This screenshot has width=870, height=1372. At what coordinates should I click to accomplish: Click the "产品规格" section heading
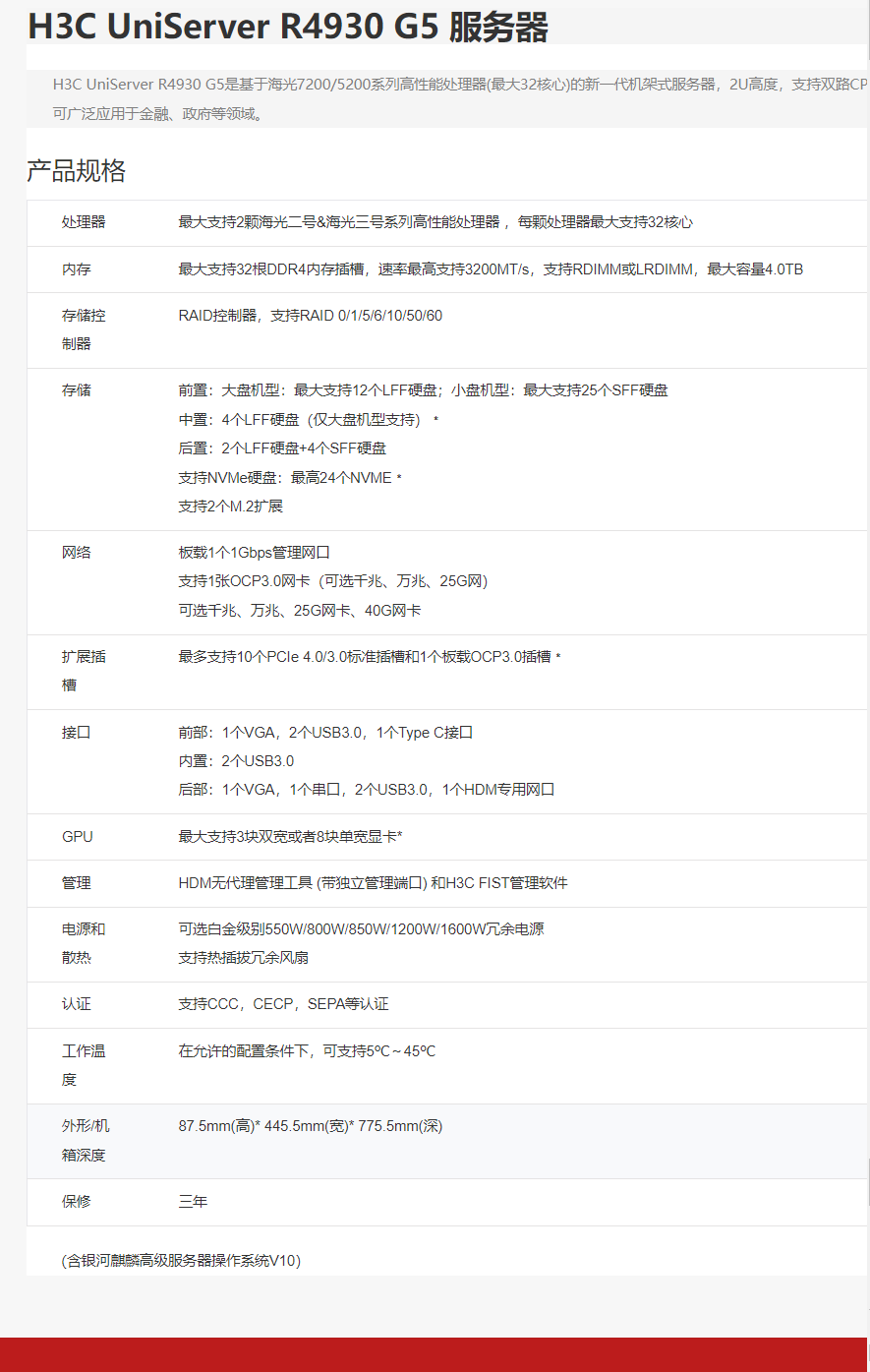pos(77,171)
